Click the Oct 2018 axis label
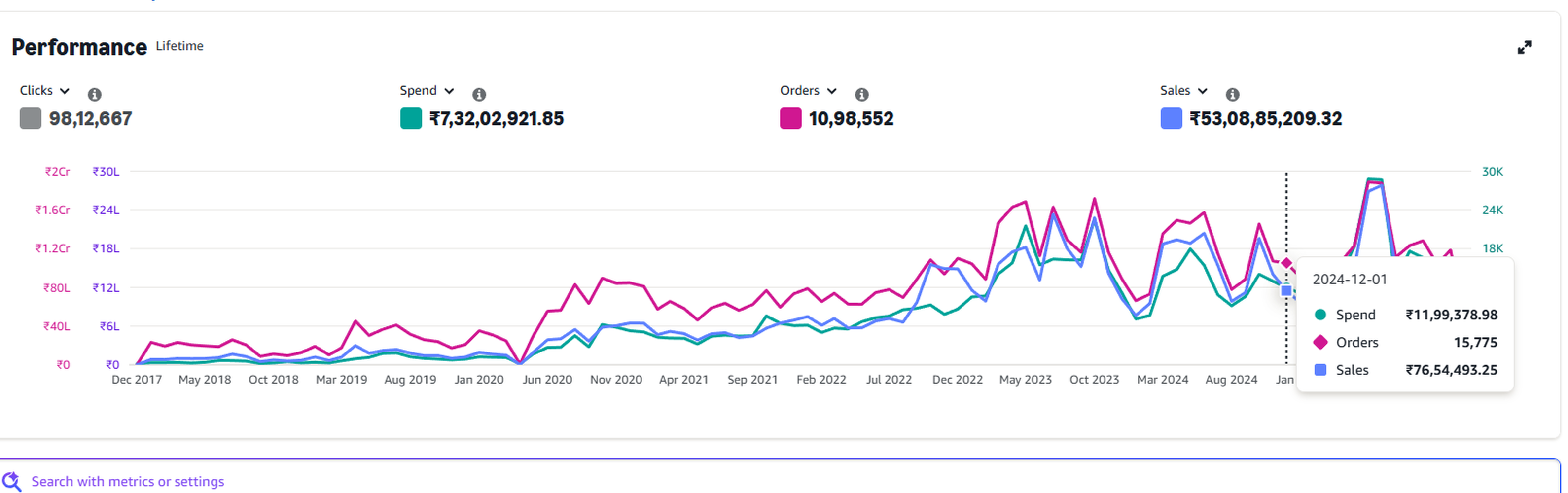The image size is (1568, 493). (x=273, y=380)
